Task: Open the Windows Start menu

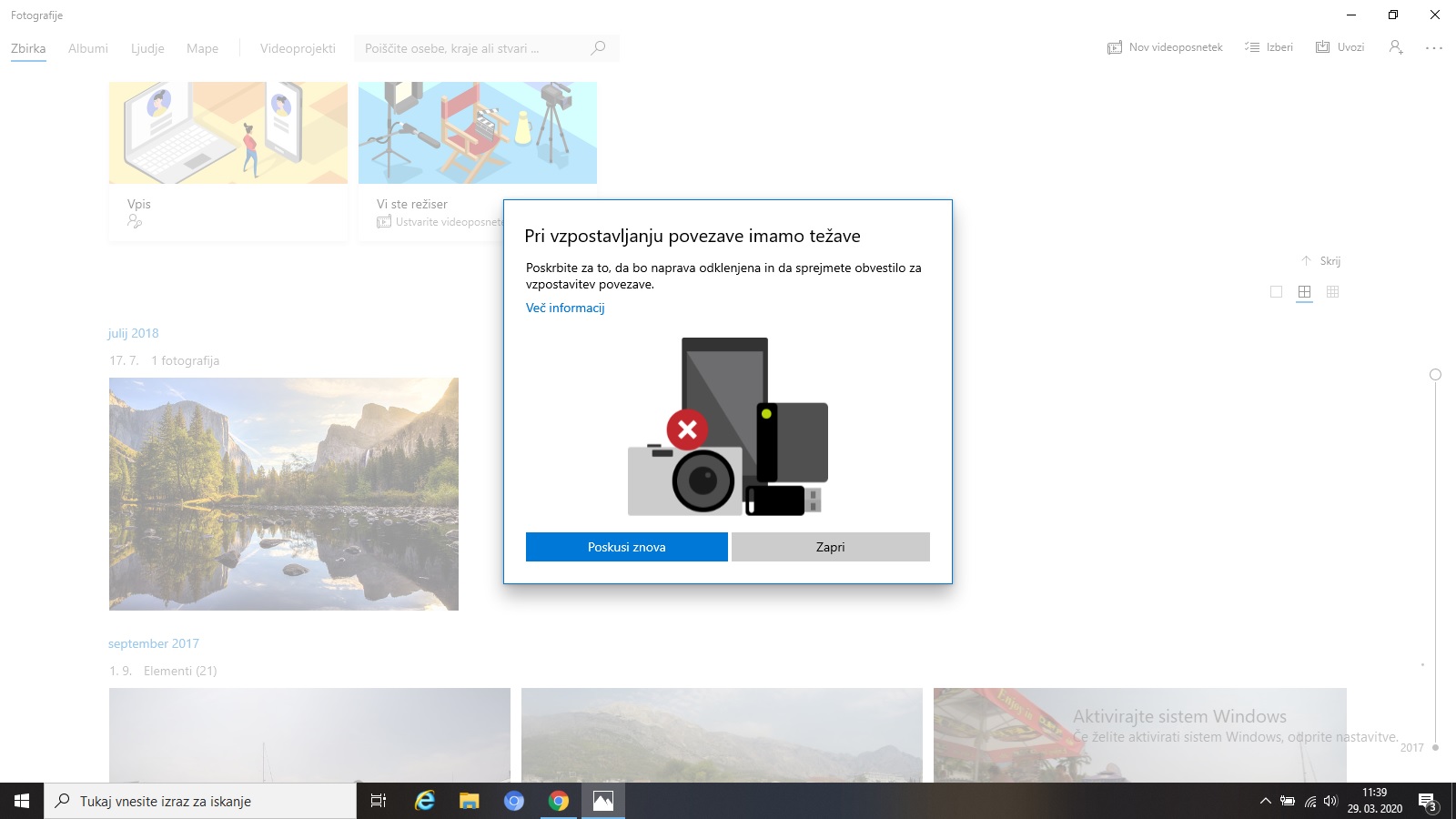Action: [x=22, y=801]
